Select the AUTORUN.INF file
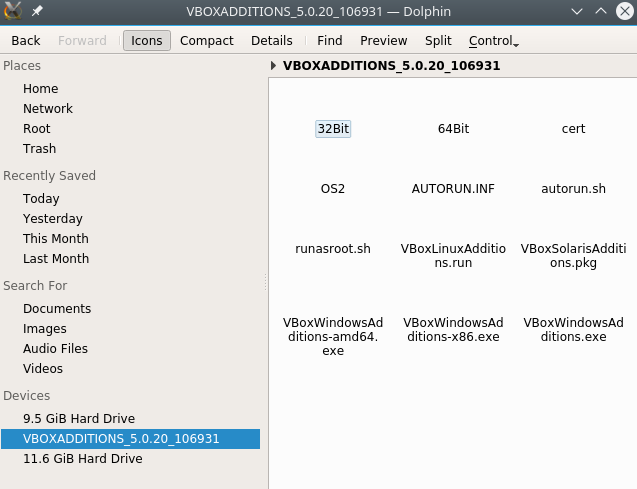637x489 pixels. tap(453, 189)
